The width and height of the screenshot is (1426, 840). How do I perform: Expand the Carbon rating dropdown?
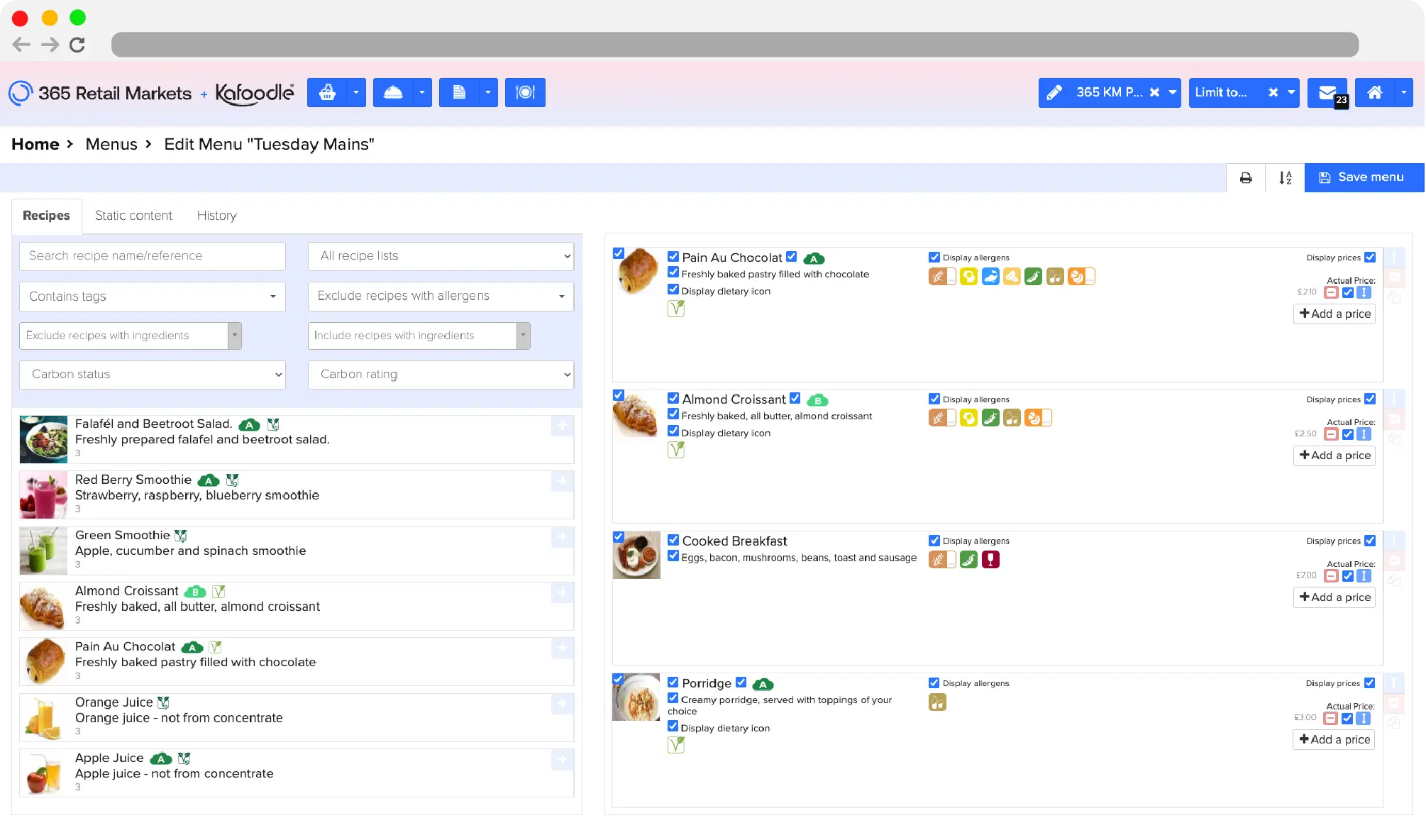click(x=441, y=375)
